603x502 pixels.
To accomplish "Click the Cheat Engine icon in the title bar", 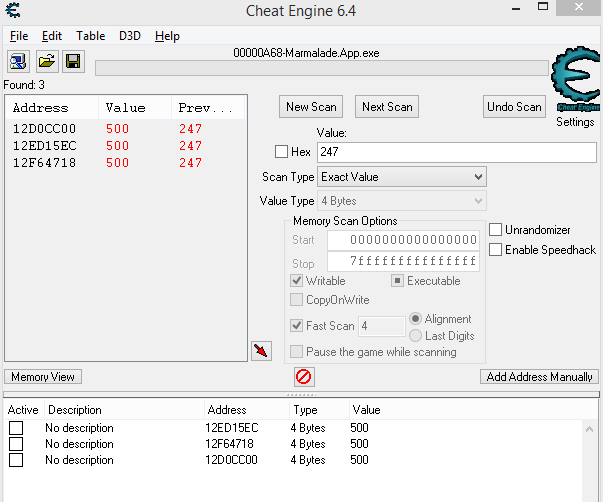I will tap(13, 10).
